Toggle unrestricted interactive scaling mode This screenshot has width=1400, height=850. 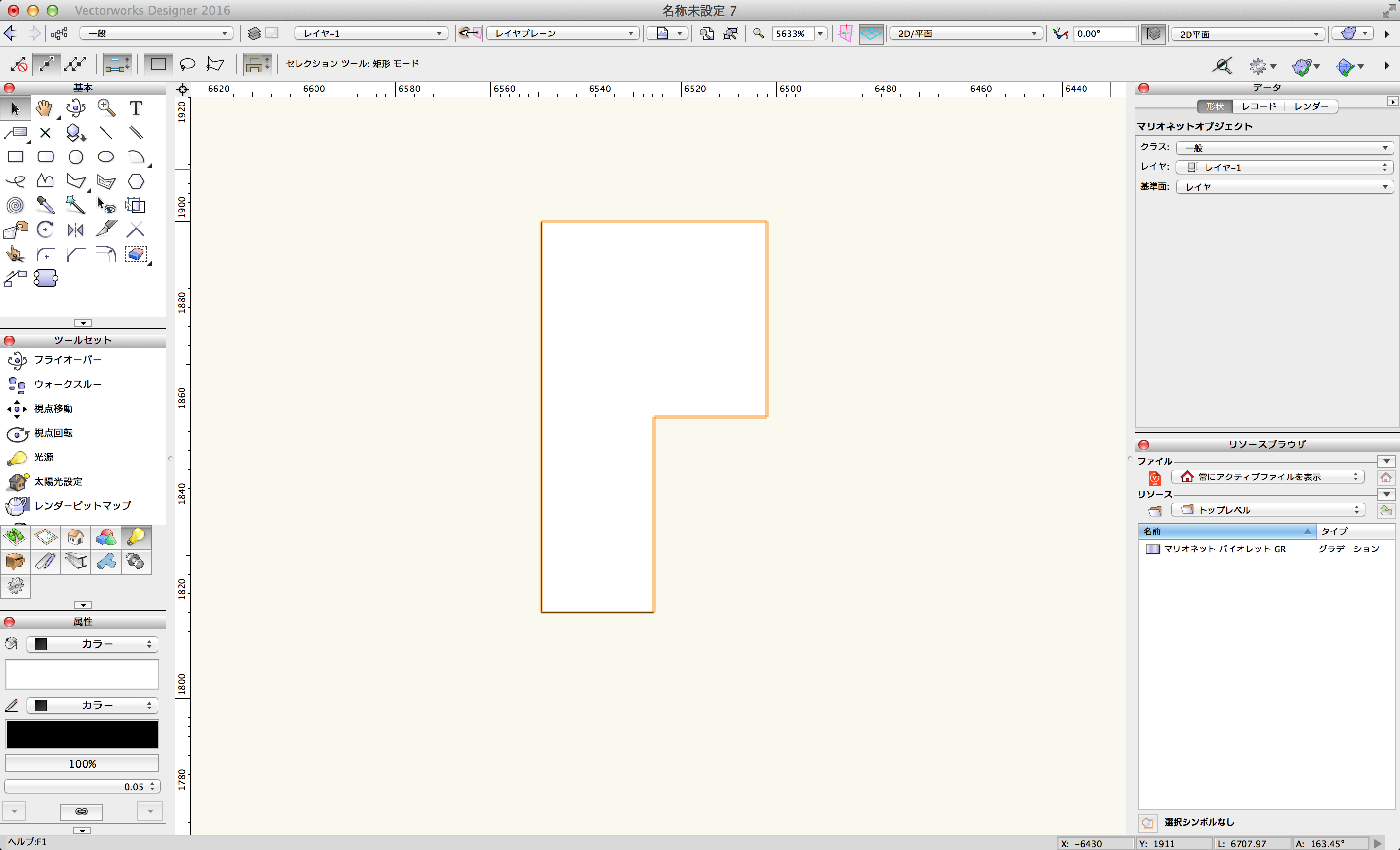click(x=75, y=64)
